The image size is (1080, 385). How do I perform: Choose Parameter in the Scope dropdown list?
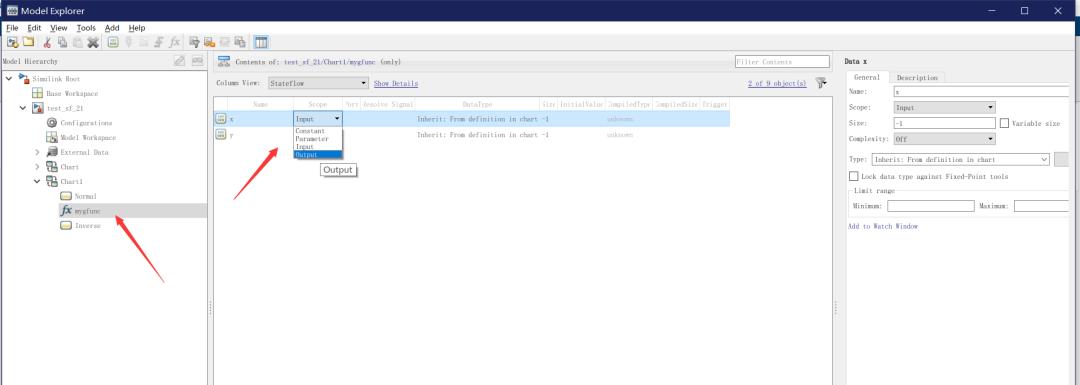point(318,139)
